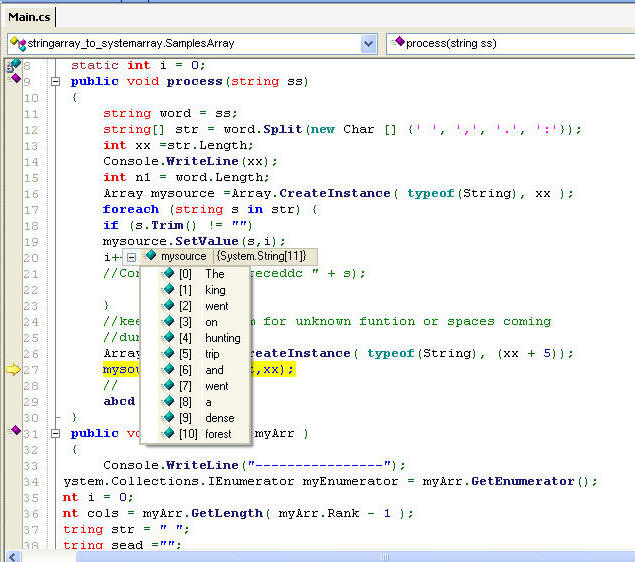Collapse the method outline on line 31
The width and height of the screenshot is (635, 562).
[x=56, y=434]
